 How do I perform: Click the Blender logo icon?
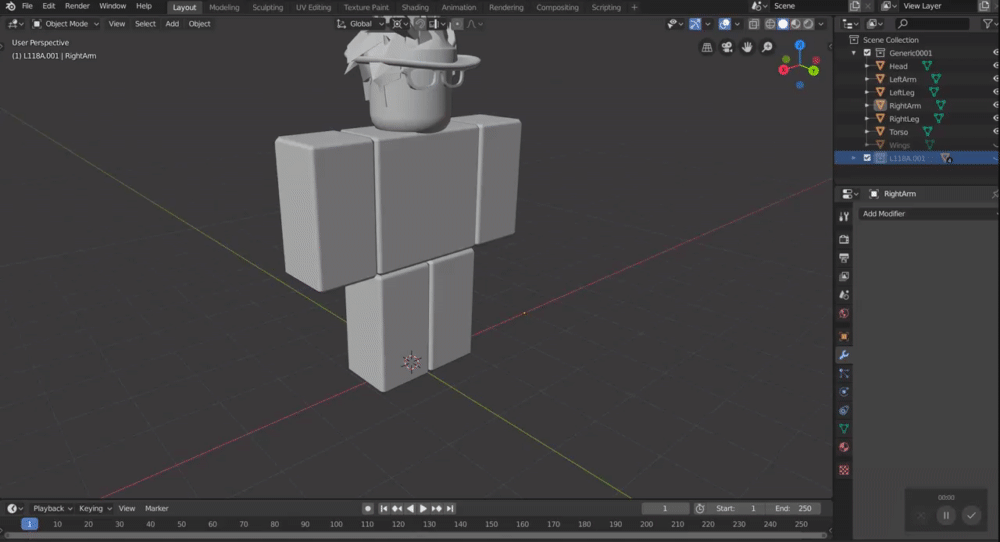click(x=10, y=6)
